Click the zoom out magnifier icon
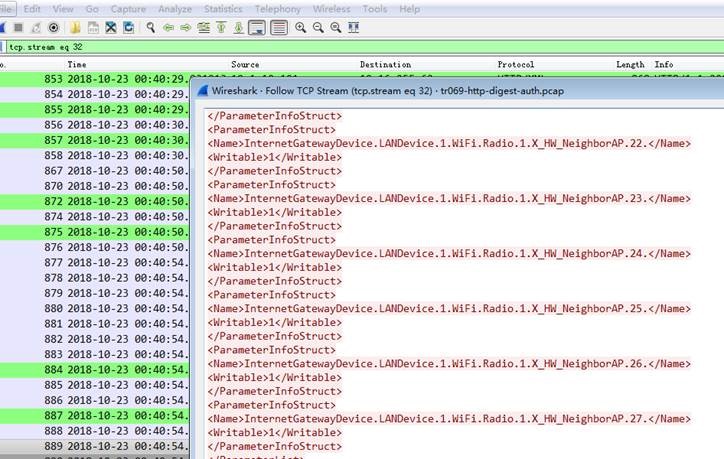 click(x=318, y=27)
